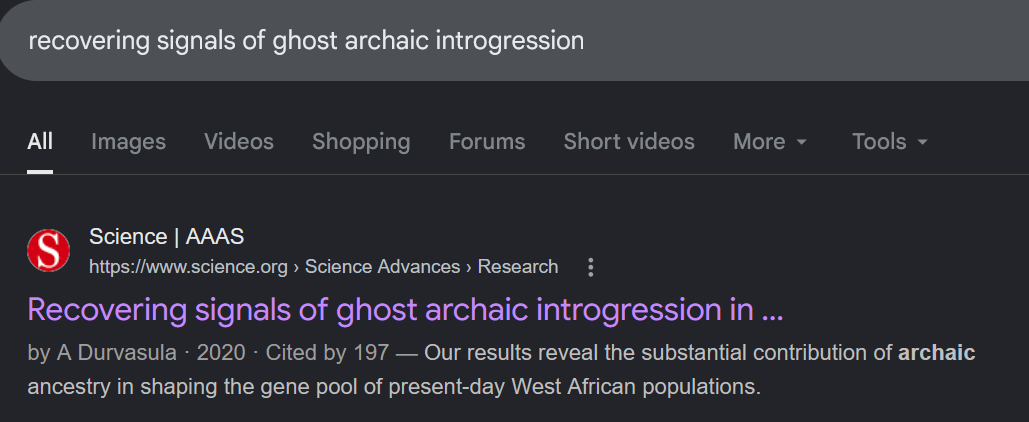Screen dimensions: 1029x422
Task: Click the caret arrow next to Tools
Action: tap(922, 142)
